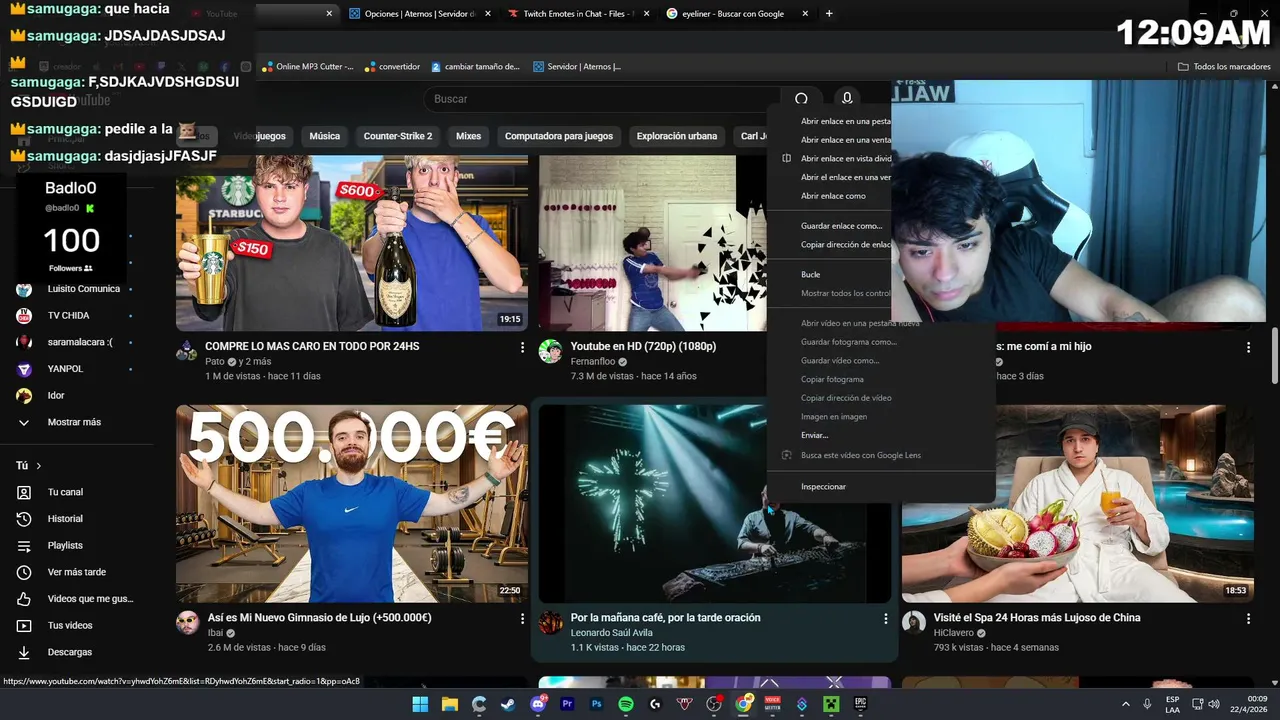Open Servidor Aternos bookmark
The height and width of the screenshot is (720, 1280).
[x=577, y=67]
